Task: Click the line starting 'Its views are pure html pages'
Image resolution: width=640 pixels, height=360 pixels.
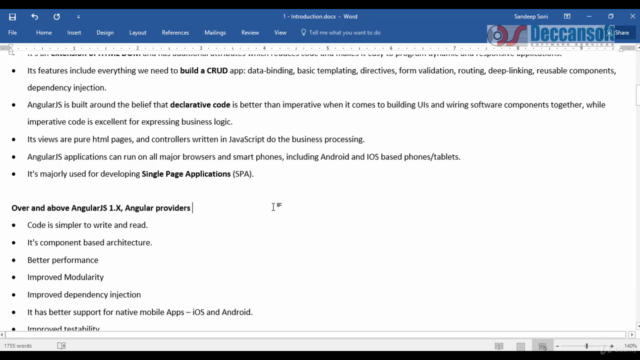Action: pyautogui.click(x=196, y=140)
